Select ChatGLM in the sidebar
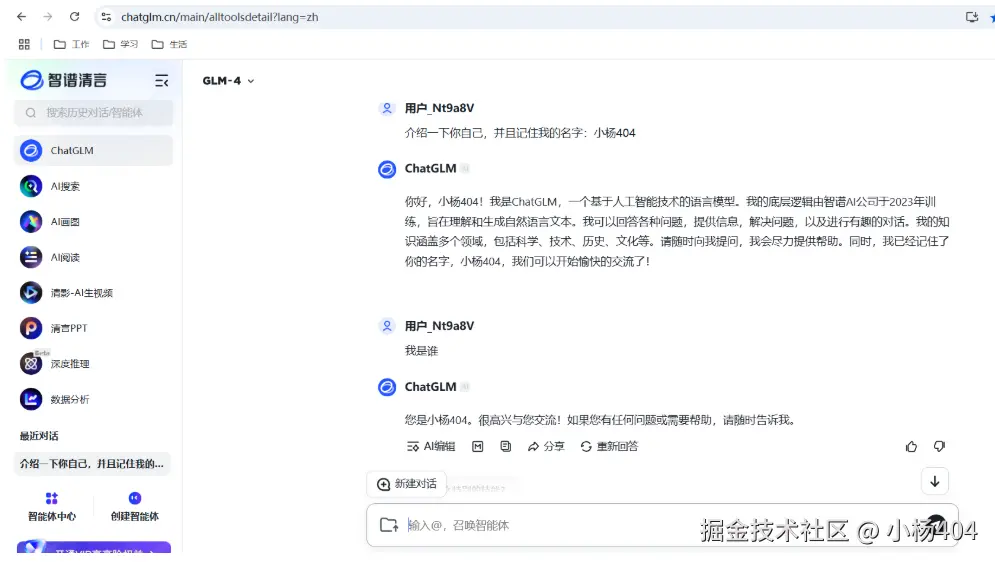Viewport: 995px width, 562px height. tap(93, 150)
